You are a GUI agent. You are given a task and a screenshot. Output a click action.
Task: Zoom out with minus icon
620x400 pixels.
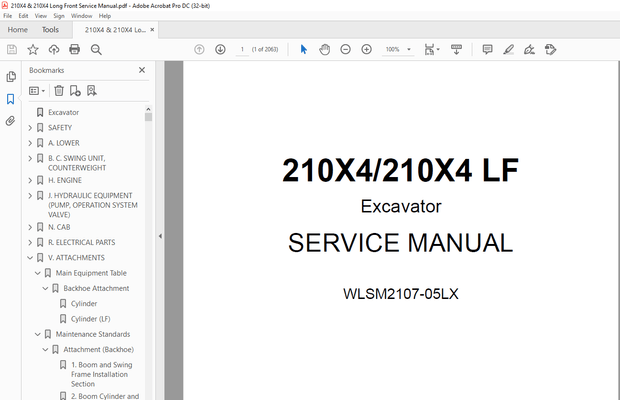tap(346, 49)
